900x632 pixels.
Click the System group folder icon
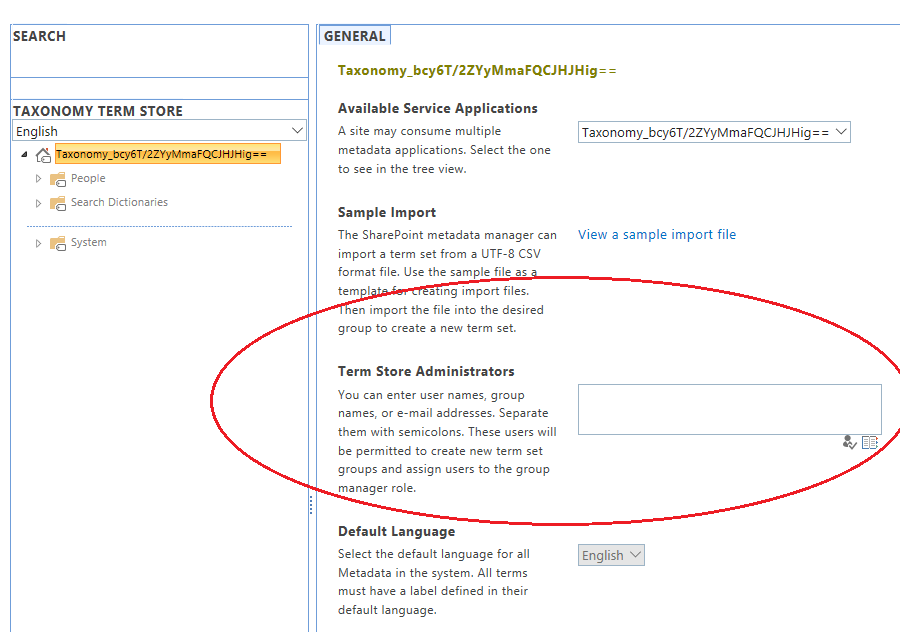pyautogui.click(x=57, y=243)
